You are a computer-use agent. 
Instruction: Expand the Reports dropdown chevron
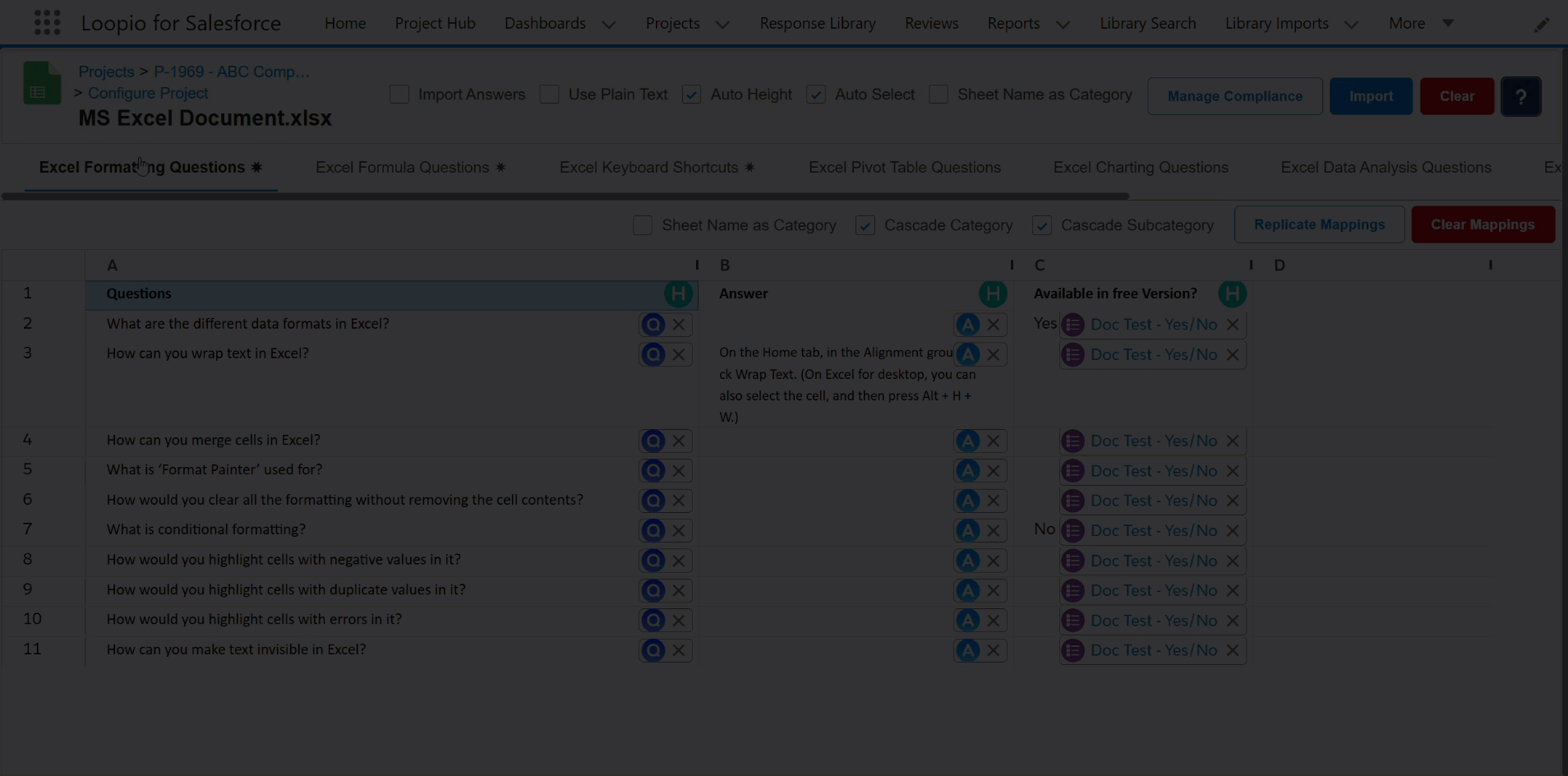tap(1063, 25)
